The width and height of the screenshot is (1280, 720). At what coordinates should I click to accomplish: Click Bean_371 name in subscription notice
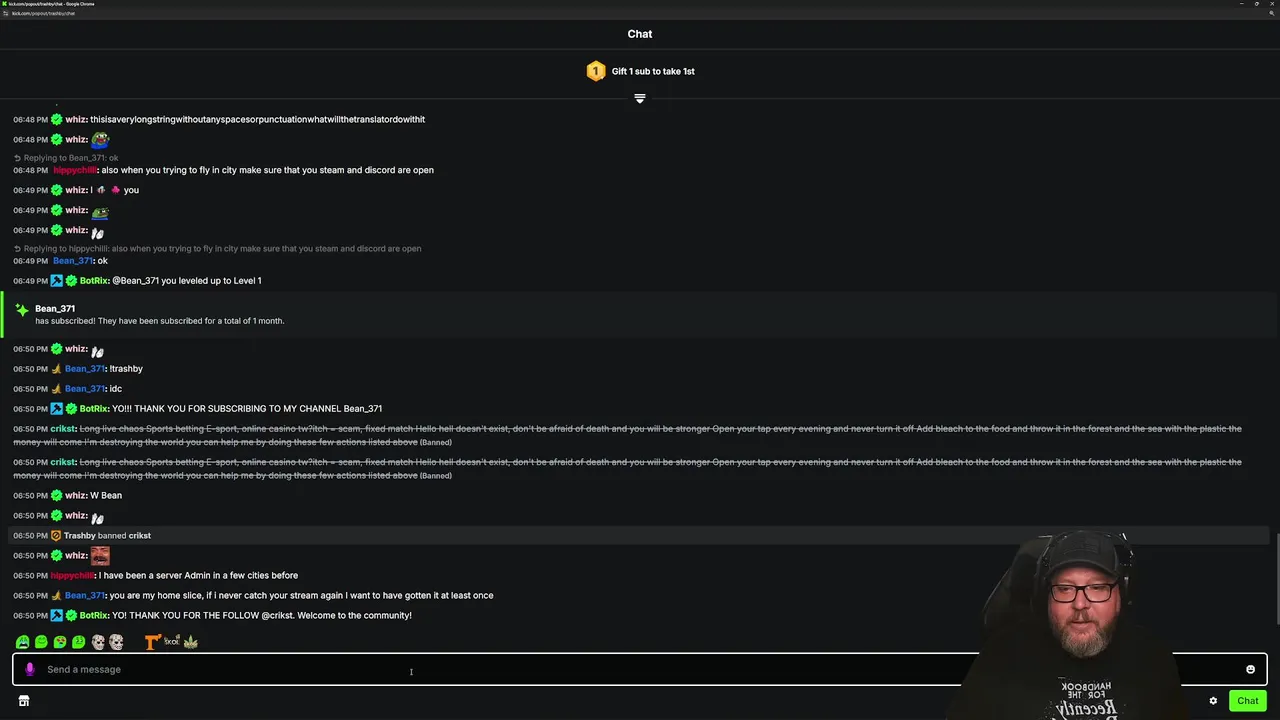[55, 308]
